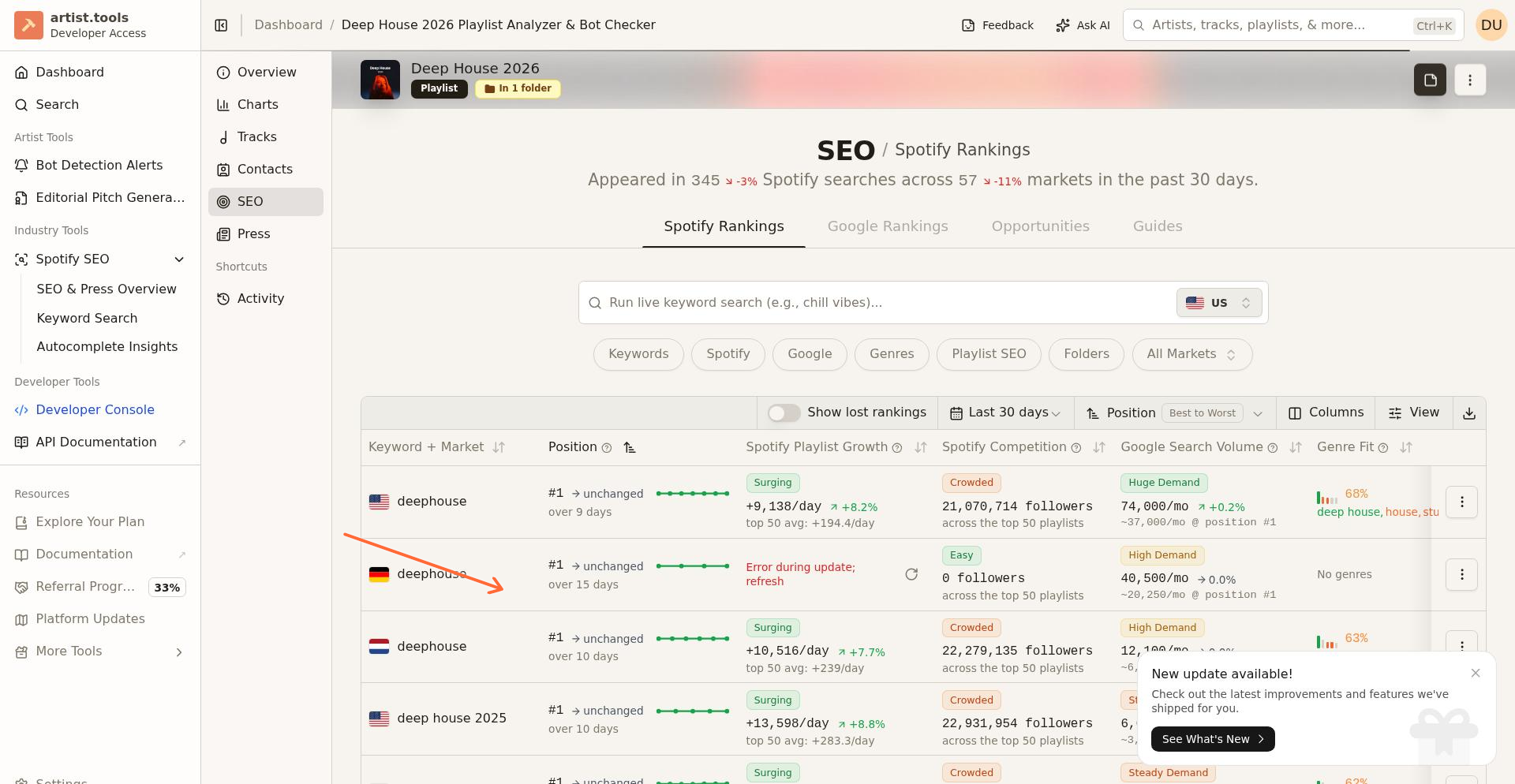Open Position Best to Worst sort dropdown

(x=1175, y=413)
